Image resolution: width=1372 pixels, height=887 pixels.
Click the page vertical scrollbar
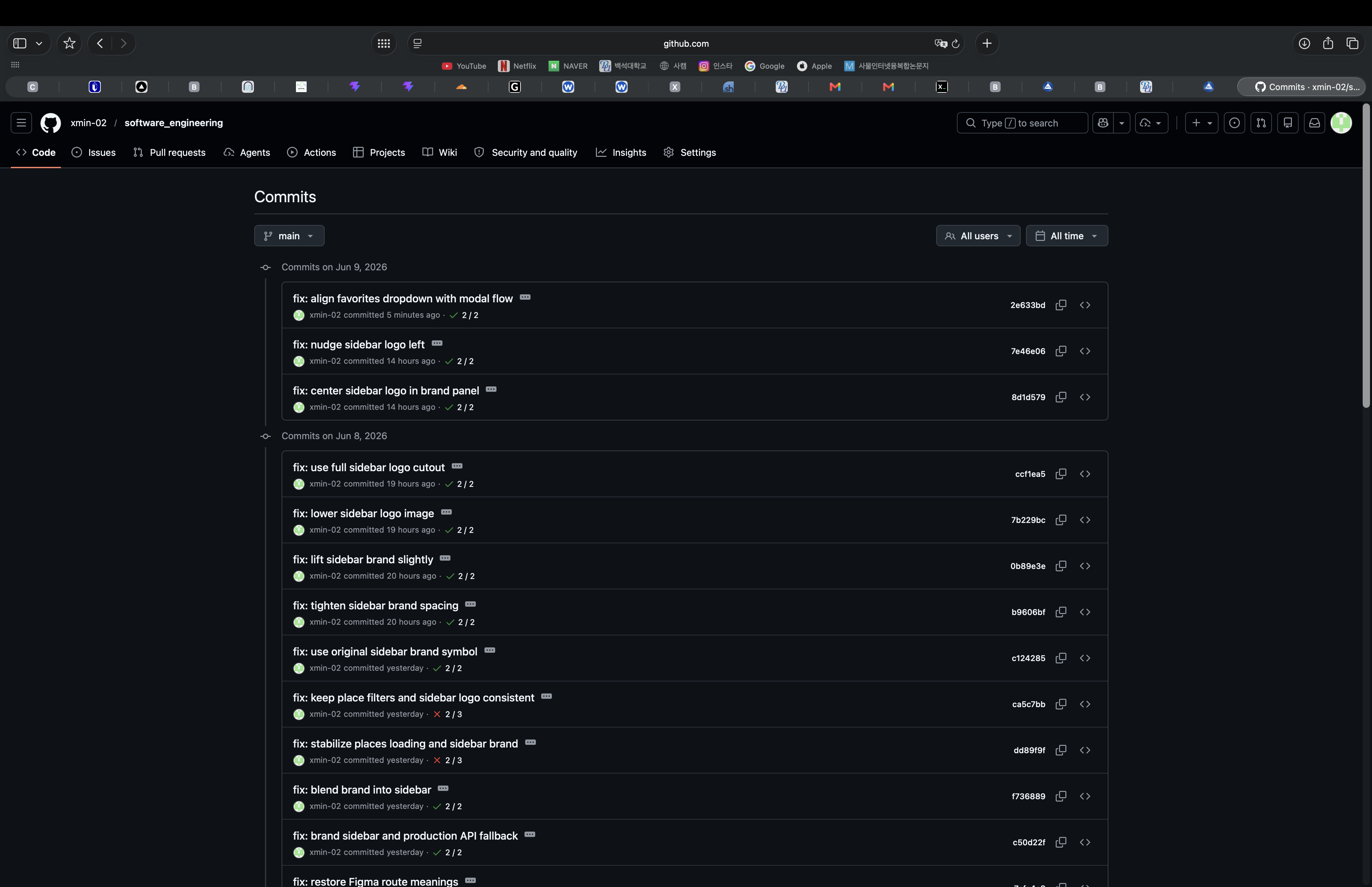1366,256
